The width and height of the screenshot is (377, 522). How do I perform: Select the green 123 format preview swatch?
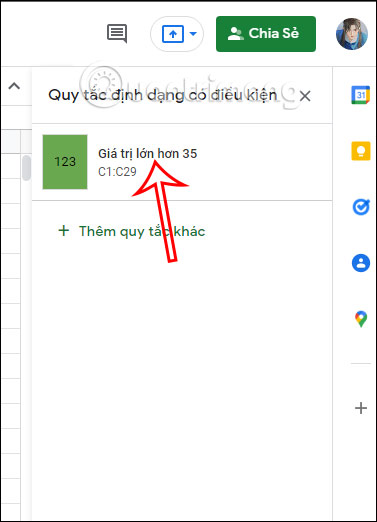tap(65, 162)
